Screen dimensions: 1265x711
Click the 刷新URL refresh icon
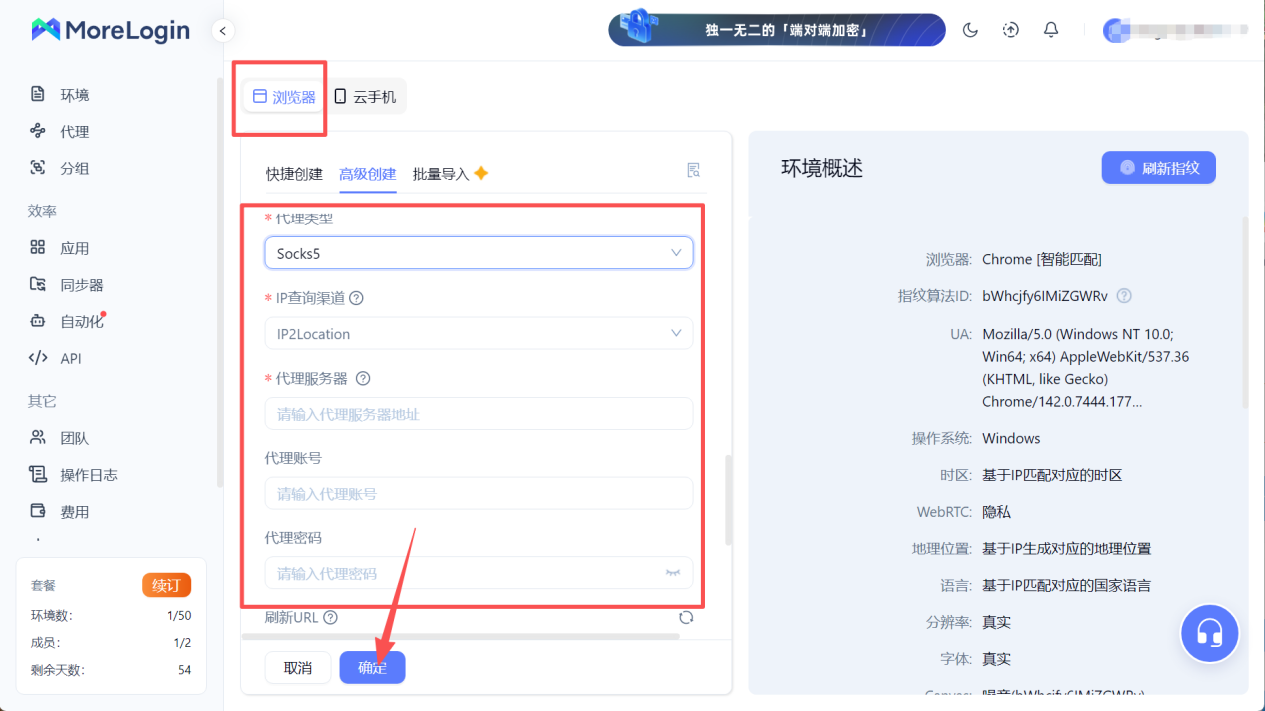[x=686, y=617]
